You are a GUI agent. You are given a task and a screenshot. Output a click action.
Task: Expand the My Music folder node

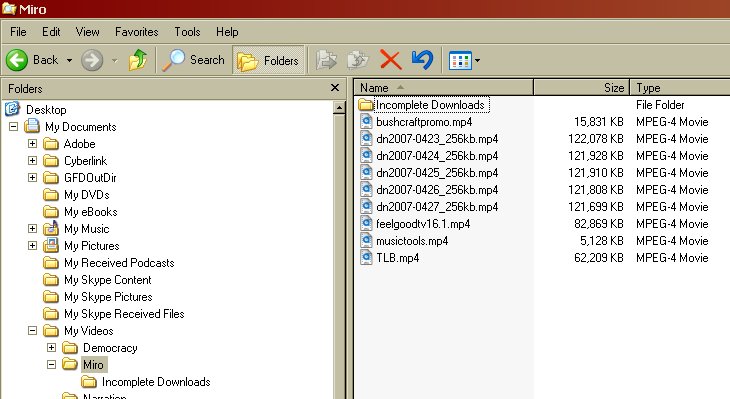point(32,229)
